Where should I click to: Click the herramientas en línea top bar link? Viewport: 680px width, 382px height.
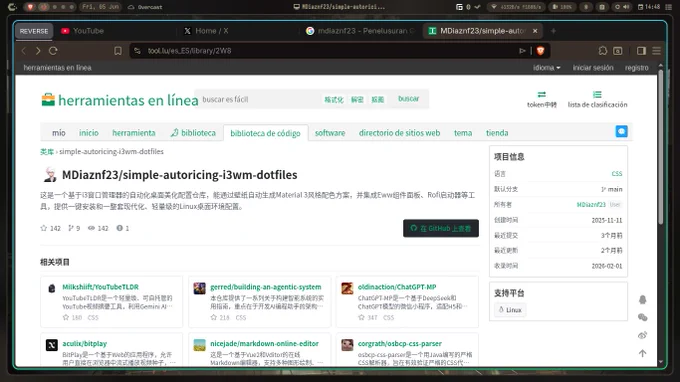click(57, 68)
